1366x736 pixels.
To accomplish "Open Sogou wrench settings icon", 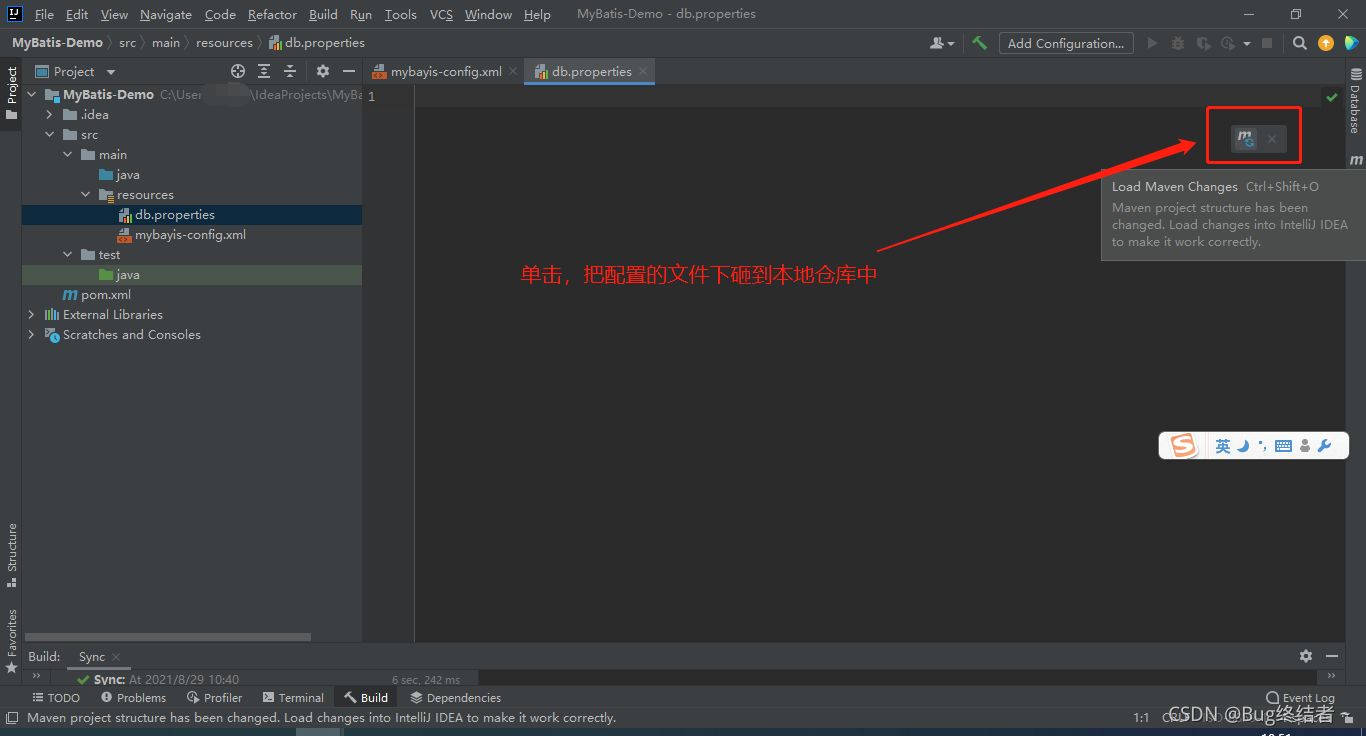I will pos(1325,446).
